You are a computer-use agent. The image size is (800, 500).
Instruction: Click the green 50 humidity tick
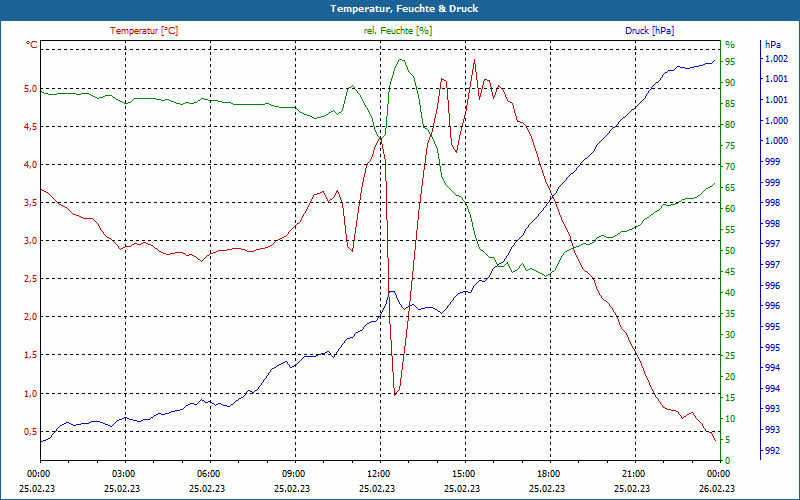pos(730,251)
